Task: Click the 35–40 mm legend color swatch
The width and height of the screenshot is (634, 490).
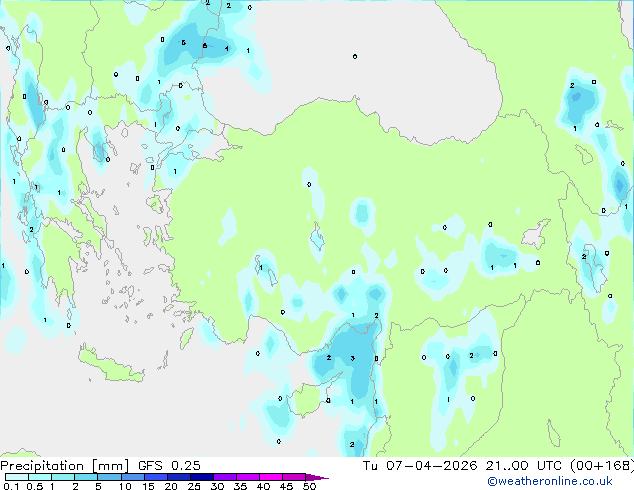Action: (x=247, y=477)
